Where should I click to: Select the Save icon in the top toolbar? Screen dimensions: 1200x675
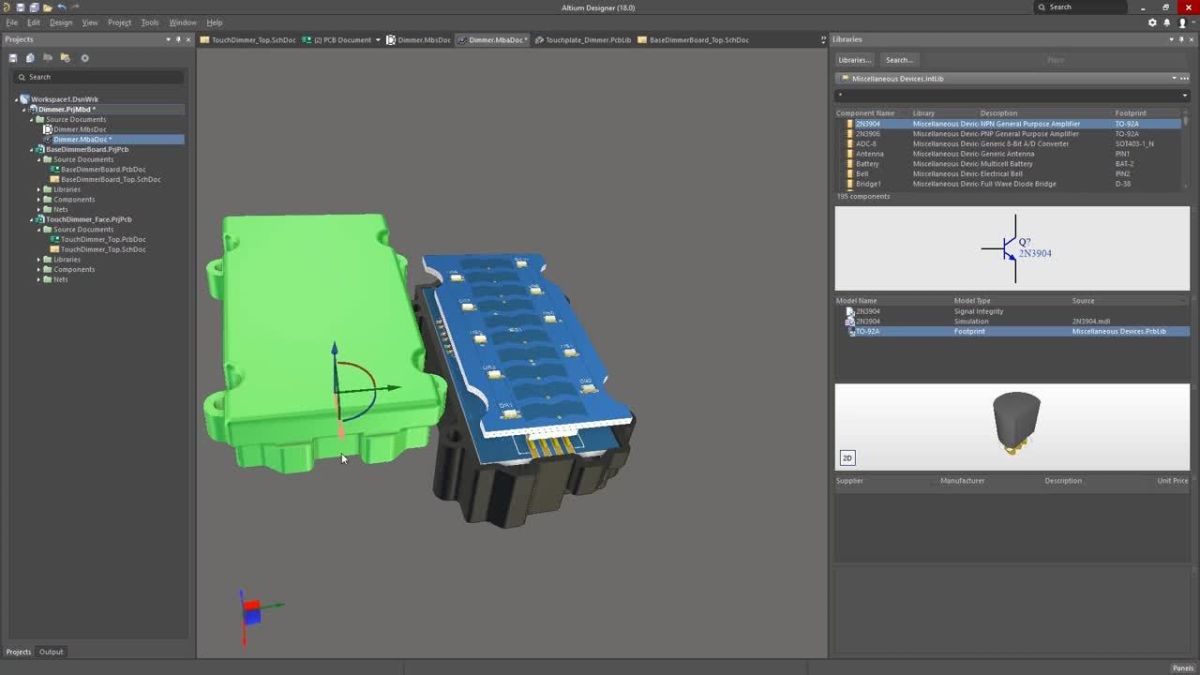(20, 7)
